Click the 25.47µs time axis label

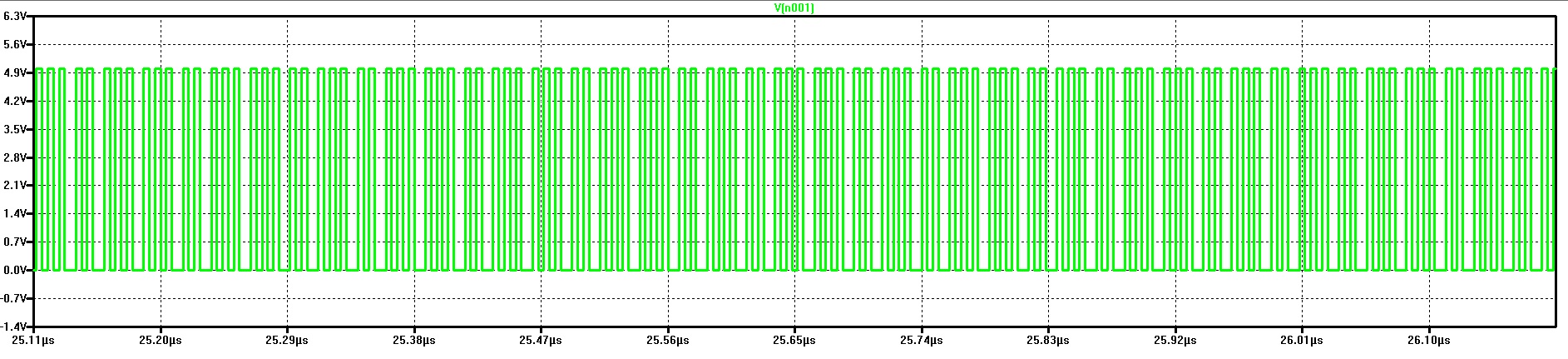[x=541, y=340]
